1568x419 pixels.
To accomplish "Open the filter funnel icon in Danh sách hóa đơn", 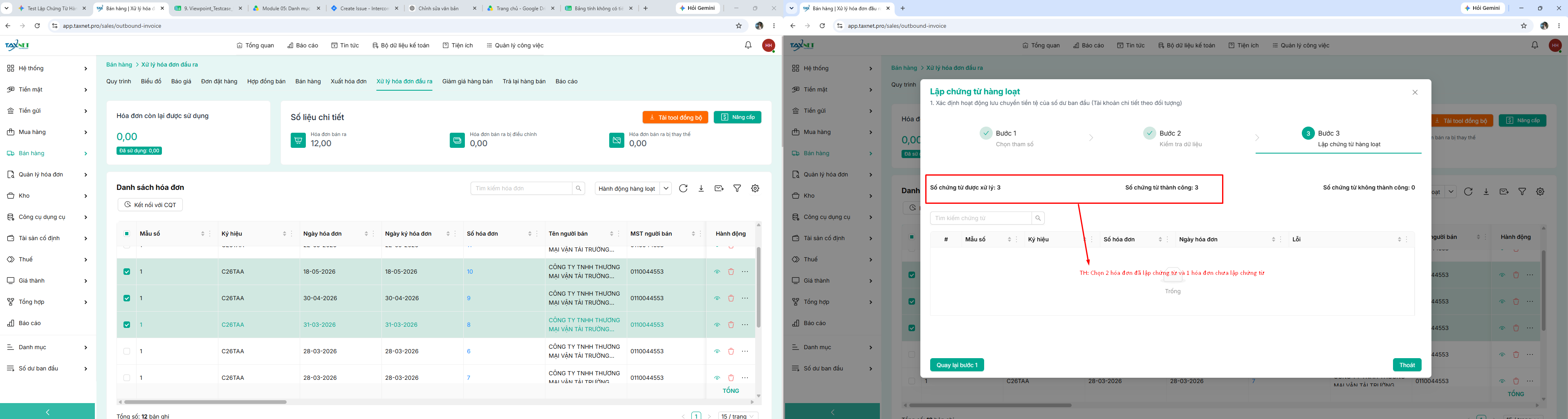I will [x=737, y=189].
